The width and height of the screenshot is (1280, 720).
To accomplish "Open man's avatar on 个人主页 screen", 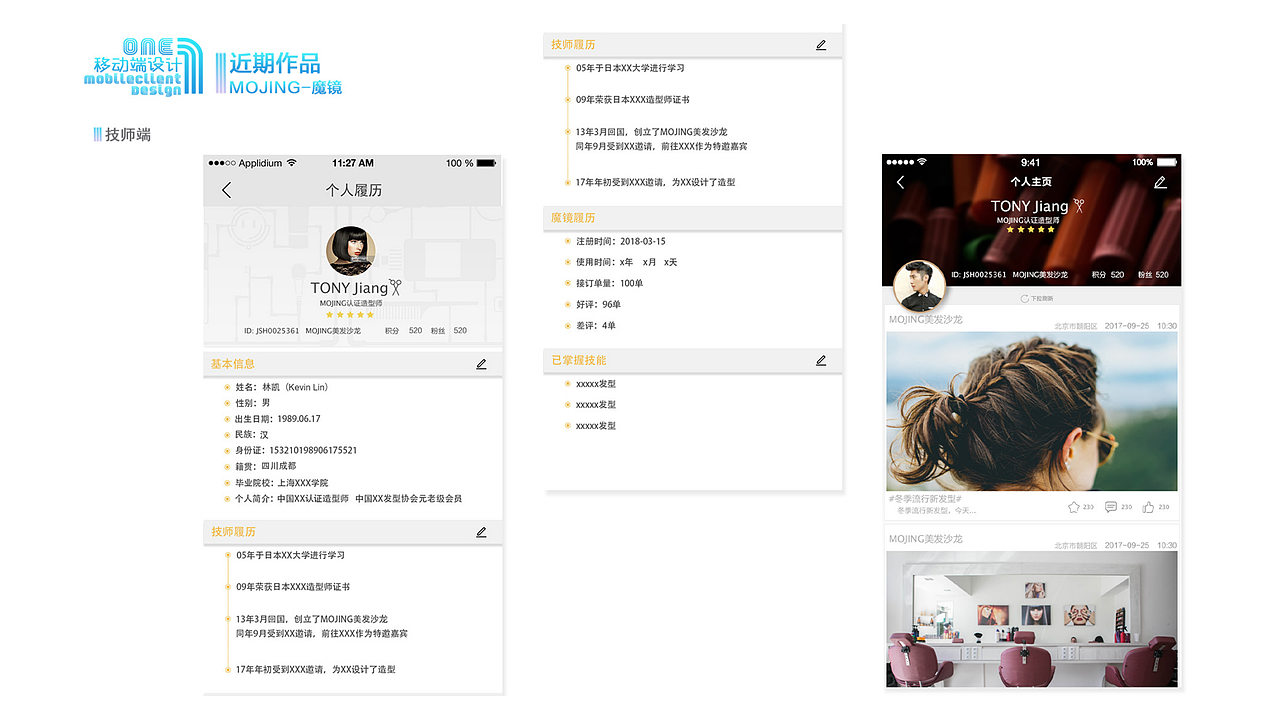I will pyautogui.click(x=919, y=286).
